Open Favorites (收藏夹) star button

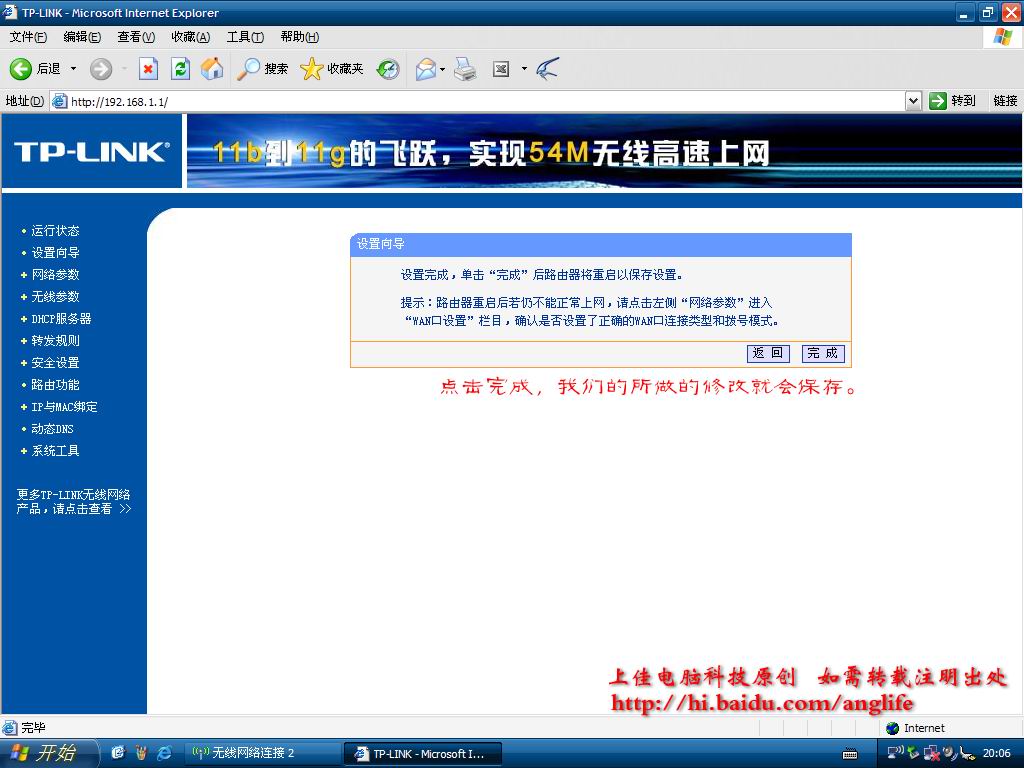click(332, 69)
